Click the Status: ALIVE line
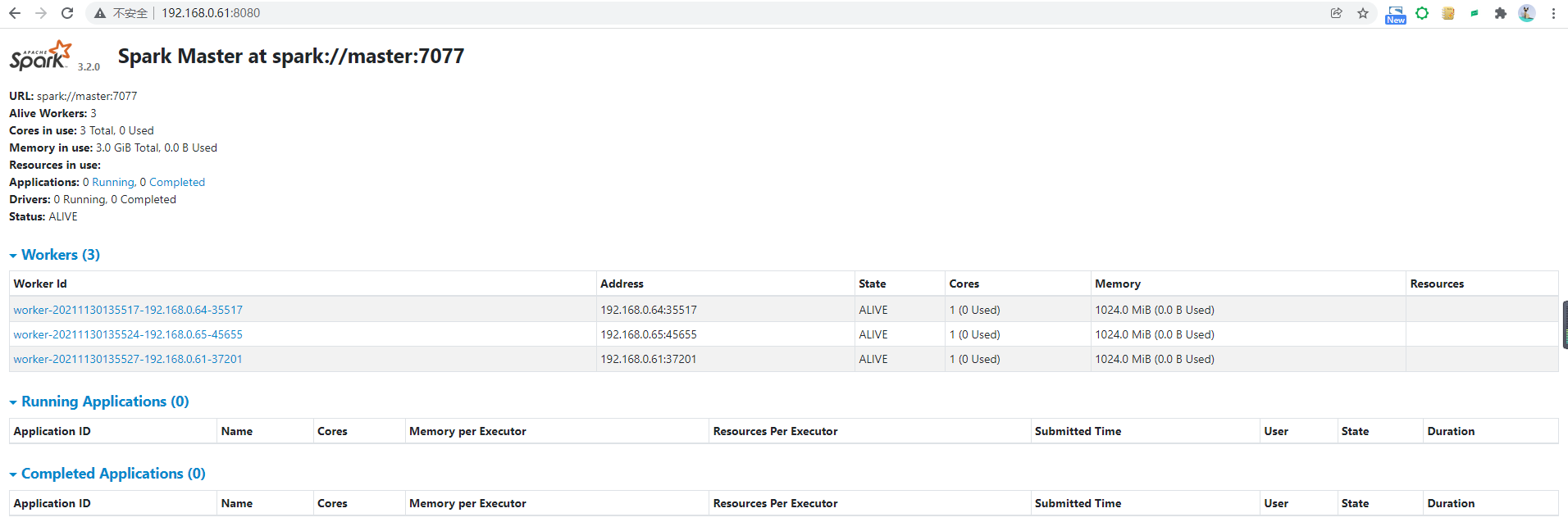Image resolution: width=1568 pixels, height=531 pixels. pos(43,216)
